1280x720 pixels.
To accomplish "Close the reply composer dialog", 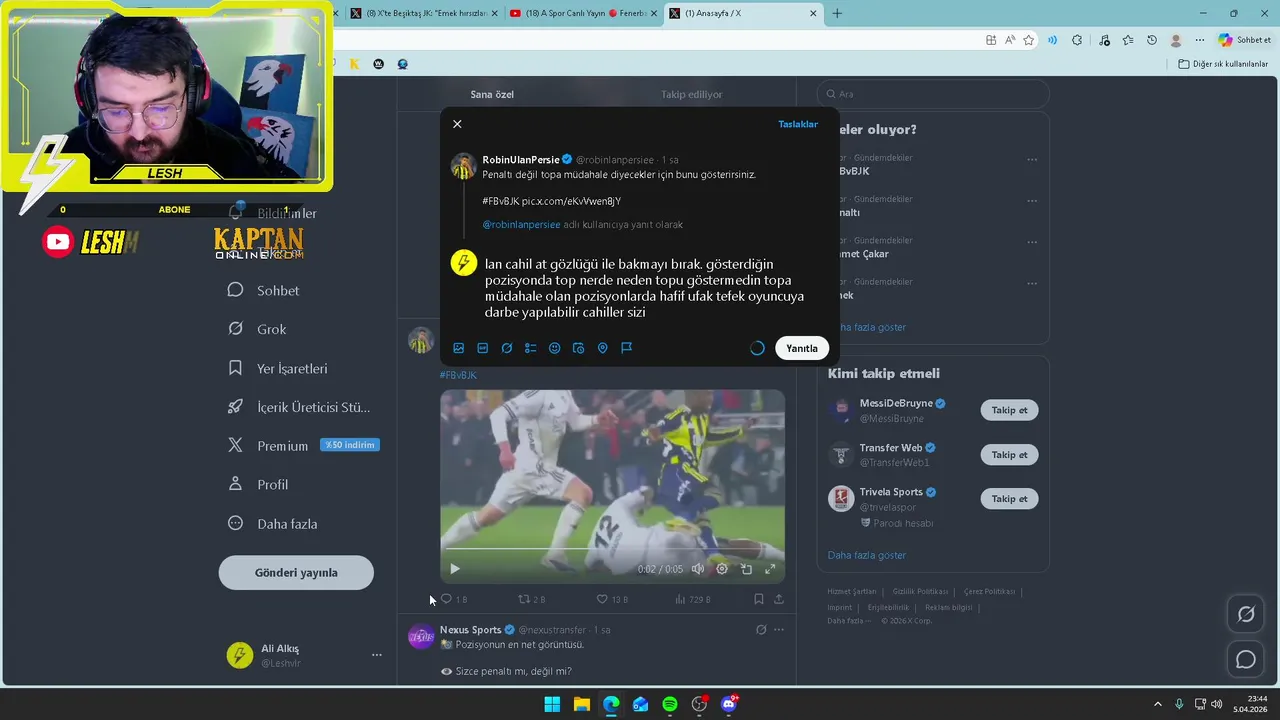I will 457,124.
